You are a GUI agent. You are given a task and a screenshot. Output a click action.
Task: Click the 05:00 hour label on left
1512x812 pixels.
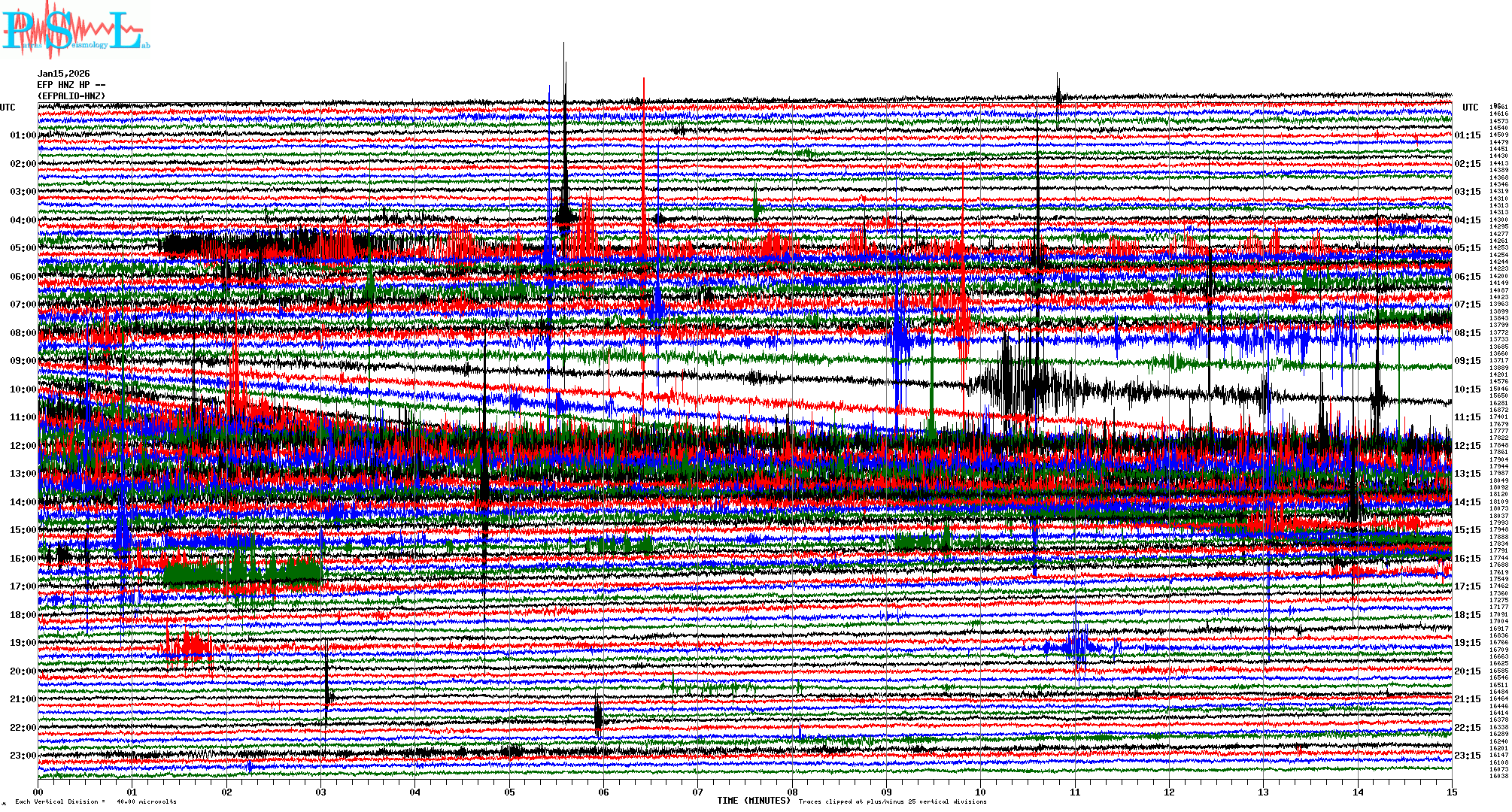(x=23, y=248)
